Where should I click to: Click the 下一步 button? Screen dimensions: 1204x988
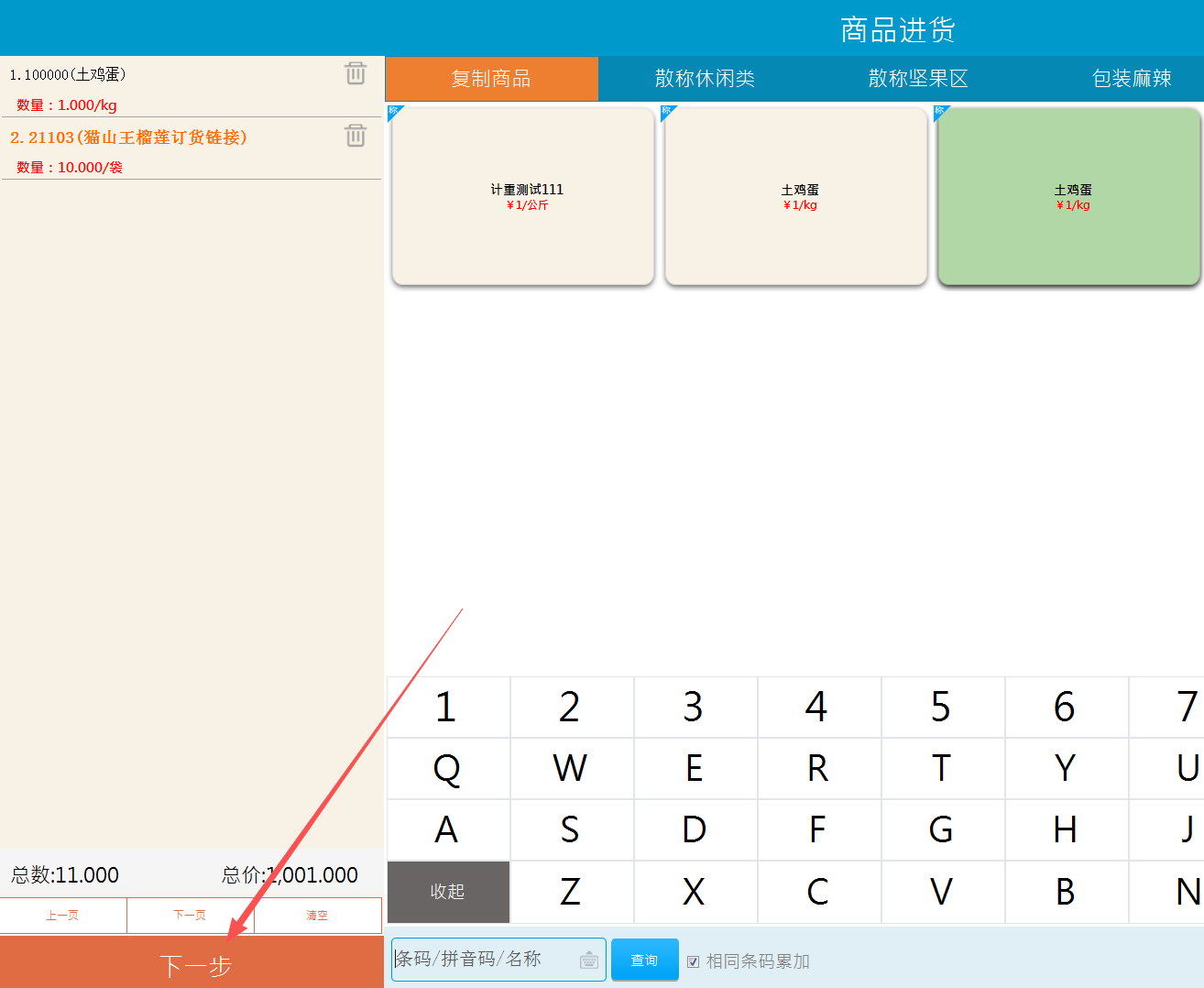pyautogui.click(x=192, y=963)
